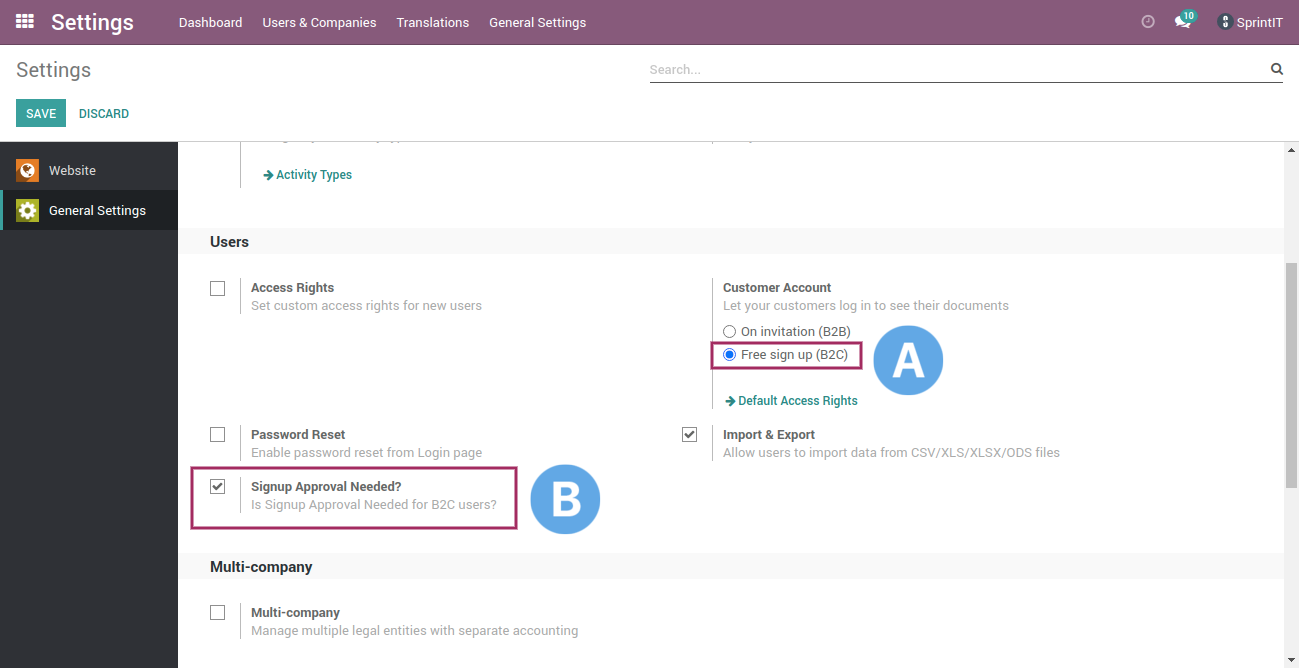Open the Translations menu
This screenshot has height=668, width=1299.
point(432,22)
